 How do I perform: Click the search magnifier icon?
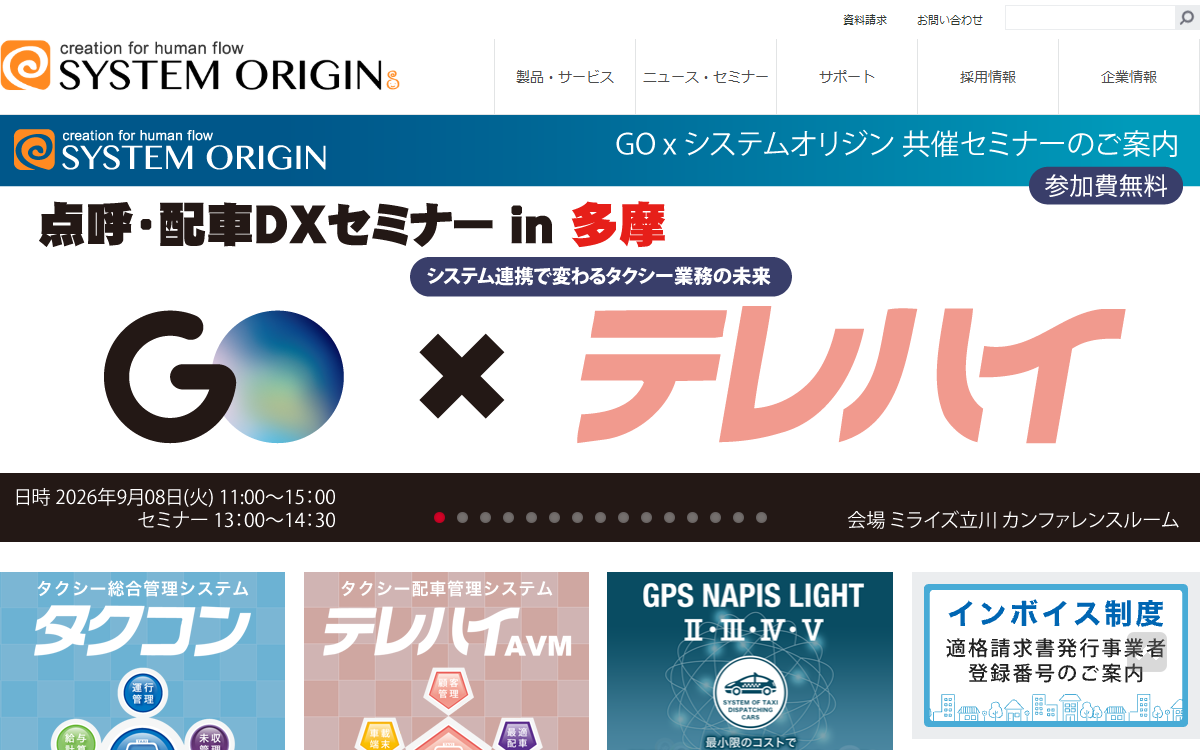coord(1186,17)
